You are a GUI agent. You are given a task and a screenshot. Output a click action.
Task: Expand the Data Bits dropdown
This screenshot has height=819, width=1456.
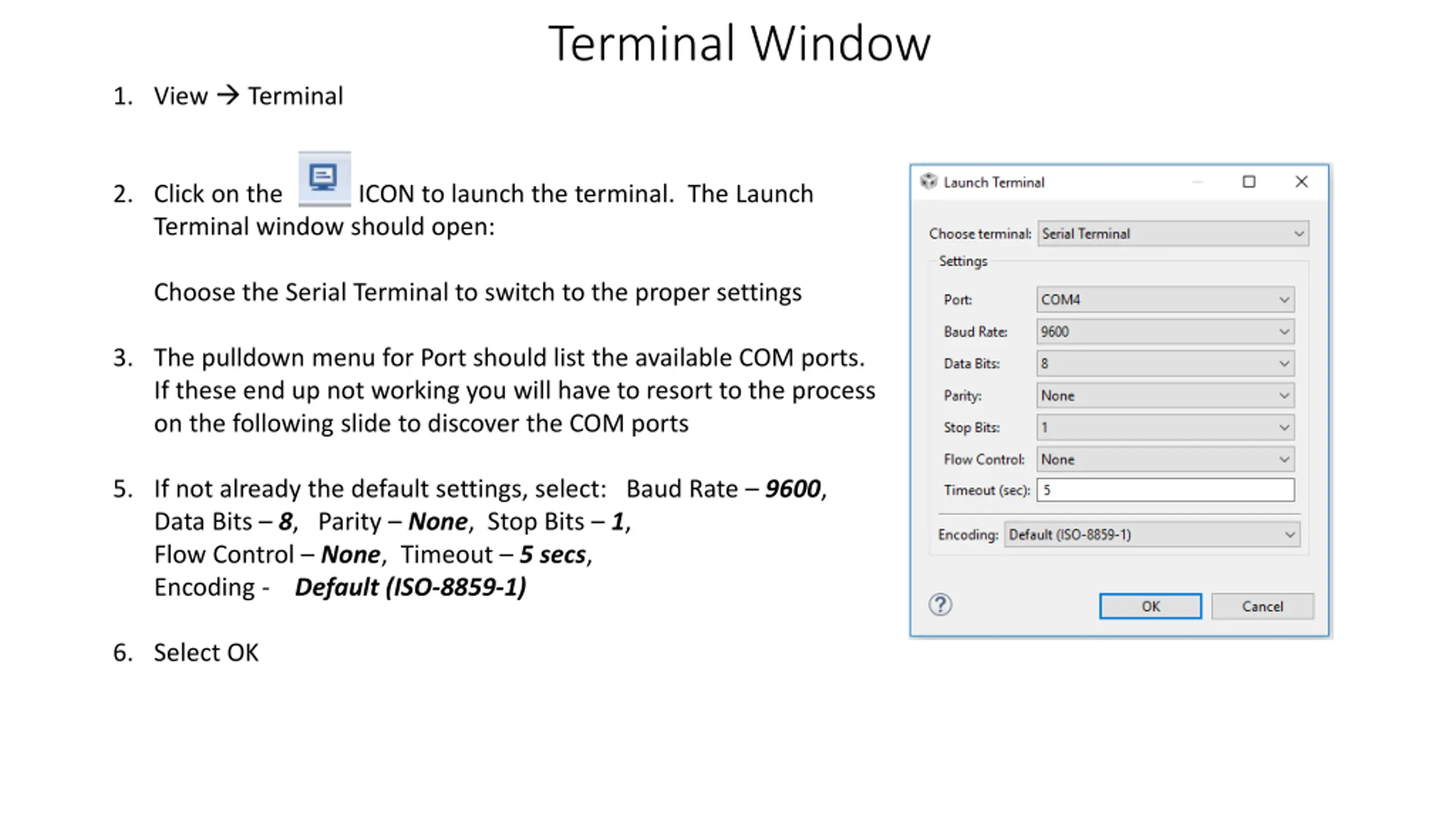pyautogui.click(x=1165, y=363)
